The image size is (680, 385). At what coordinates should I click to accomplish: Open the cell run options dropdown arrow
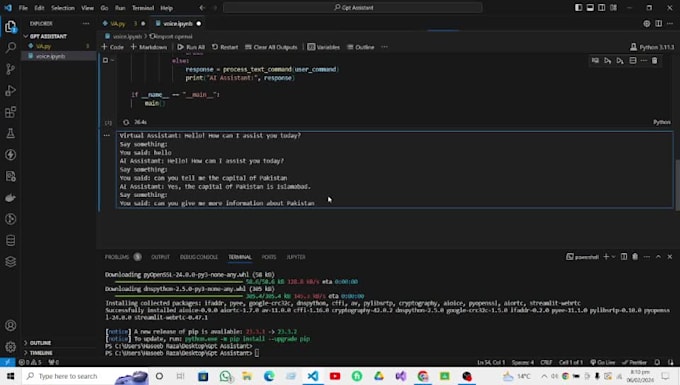(x=112, y=60)
